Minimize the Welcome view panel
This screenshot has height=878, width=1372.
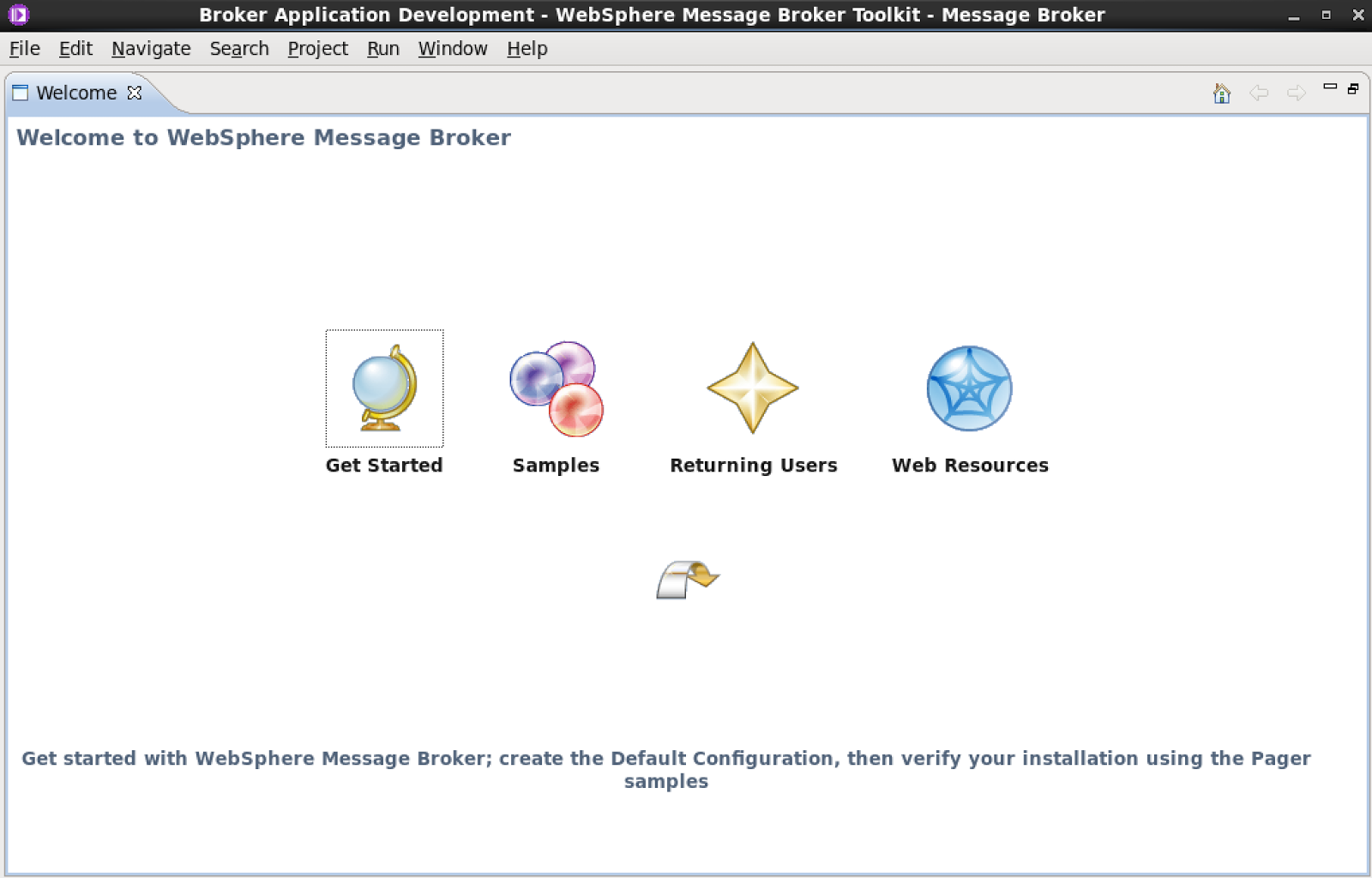(1330, 87)
